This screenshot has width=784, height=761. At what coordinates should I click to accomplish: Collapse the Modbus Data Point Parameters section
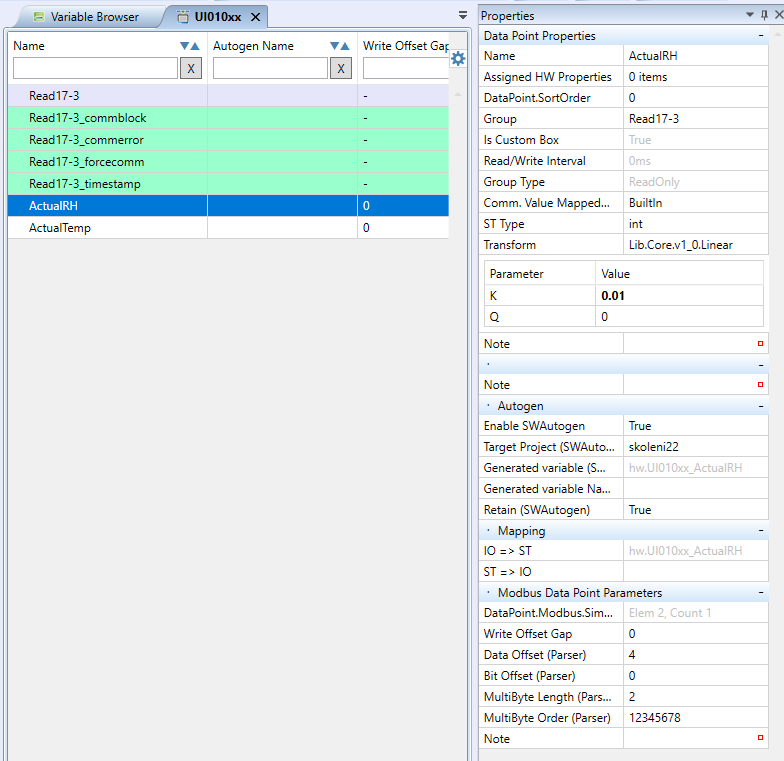tap(762, 593)
